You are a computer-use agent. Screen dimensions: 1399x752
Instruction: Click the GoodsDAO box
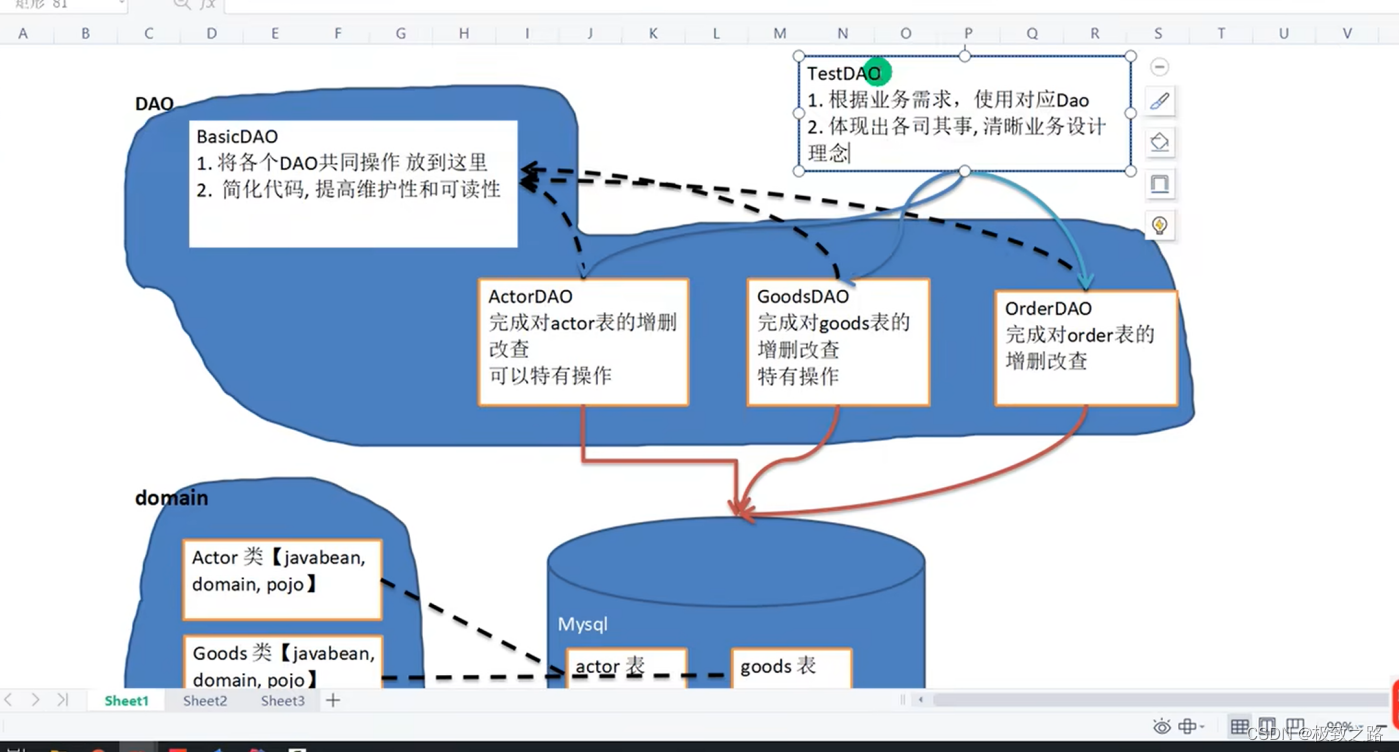click(x=838, y=342)
